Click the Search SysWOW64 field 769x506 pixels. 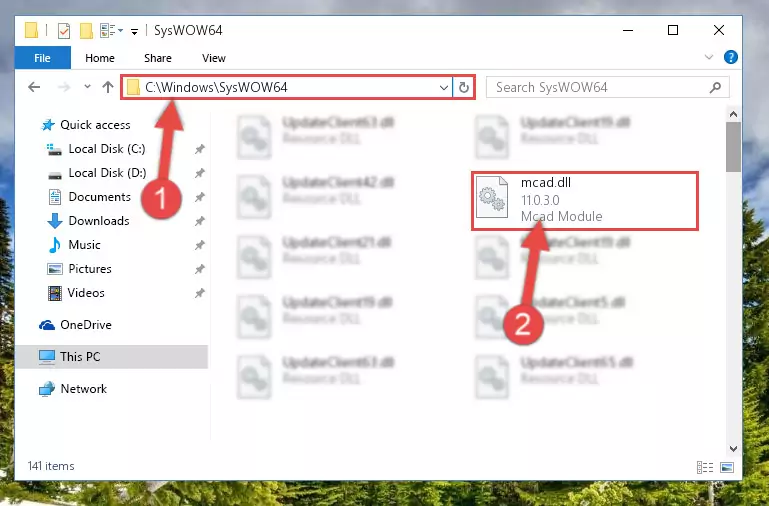point(607,87)
